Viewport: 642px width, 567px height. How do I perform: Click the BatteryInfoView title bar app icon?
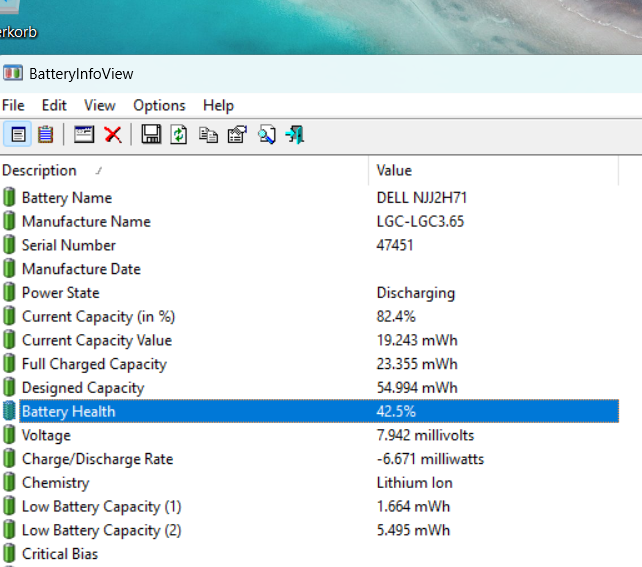(13, 73)
